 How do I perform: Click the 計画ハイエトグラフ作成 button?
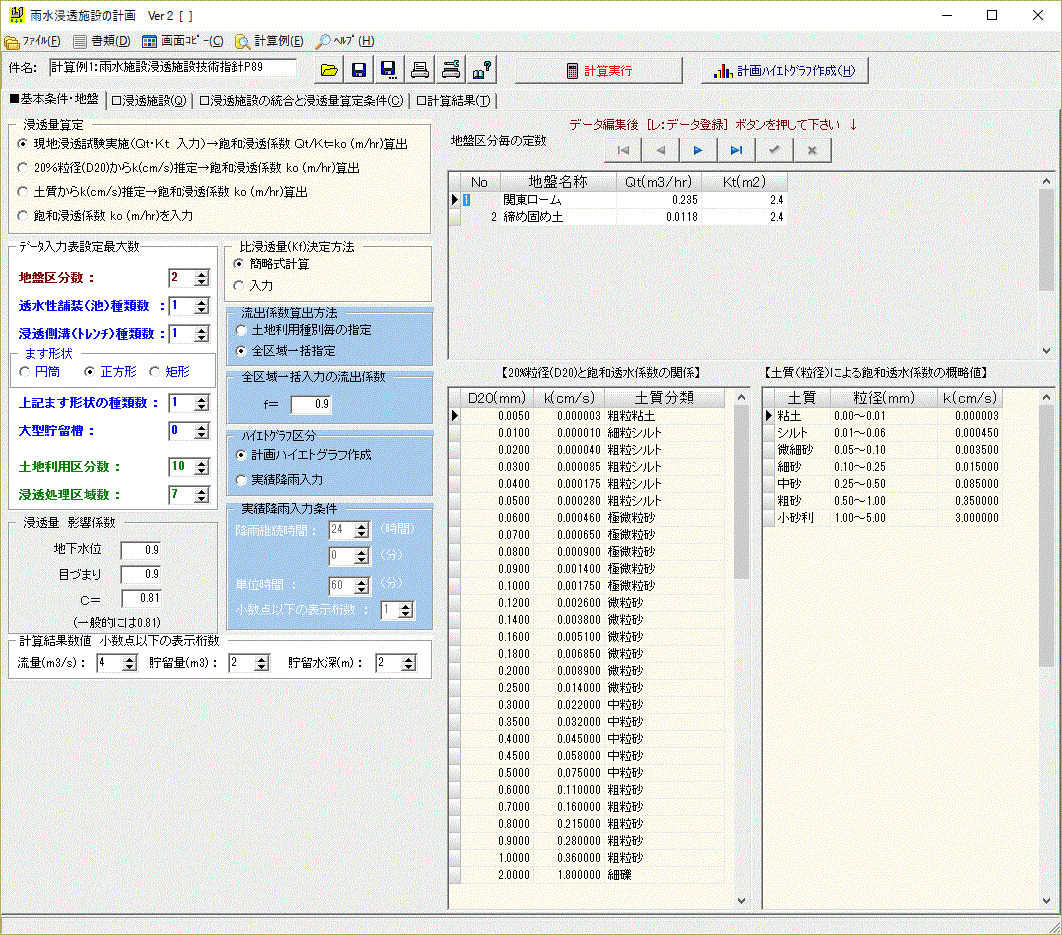pos(790,69)
